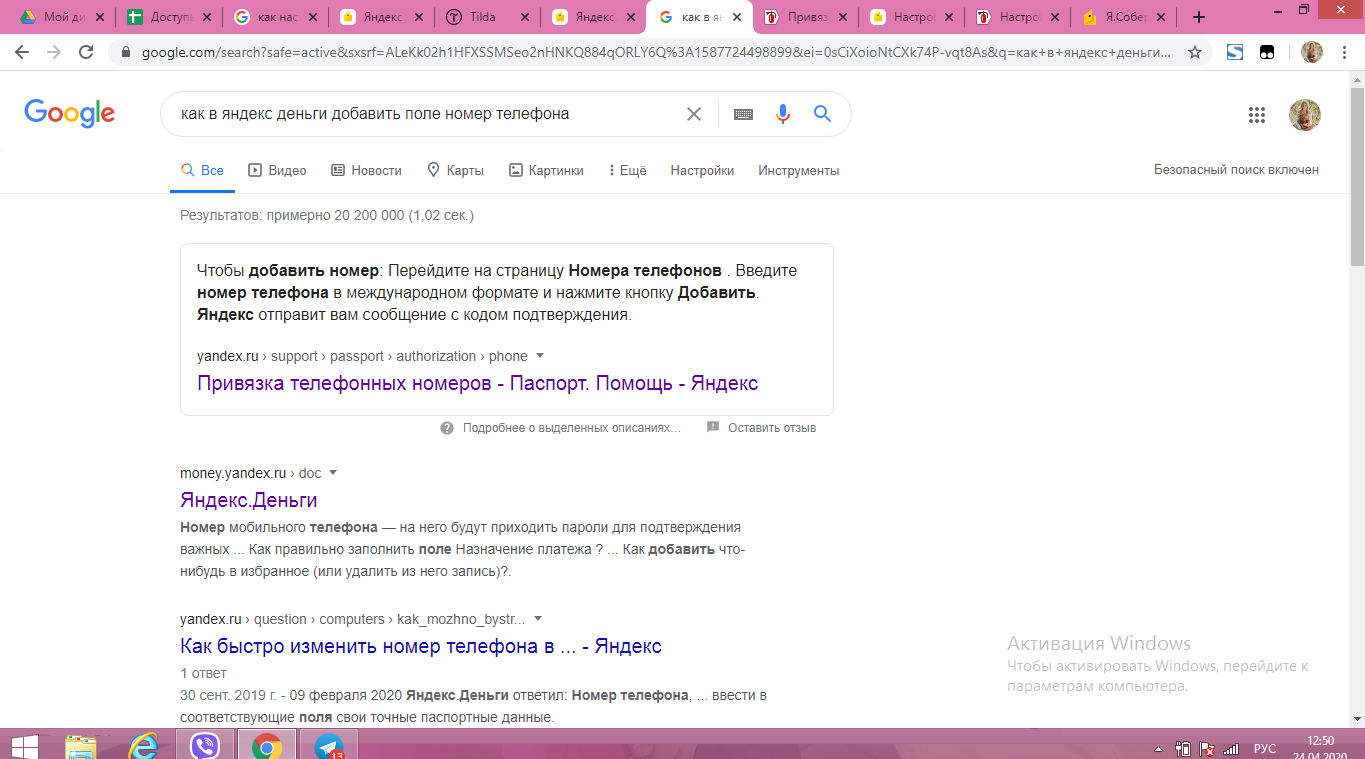Image resolution: width=1365 pixels, height=759 pixels.
Task: Select the Все results filter
Action: point(202,171)
